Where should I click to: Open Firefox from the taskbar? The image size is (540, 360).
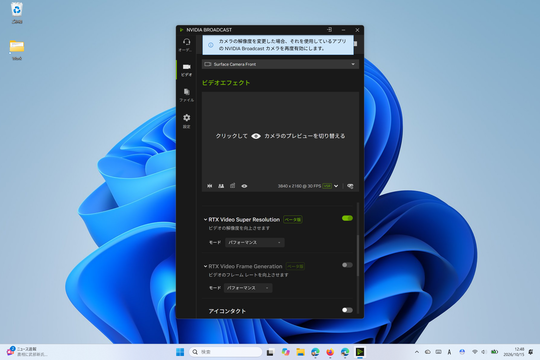click(x=330, y=352)
